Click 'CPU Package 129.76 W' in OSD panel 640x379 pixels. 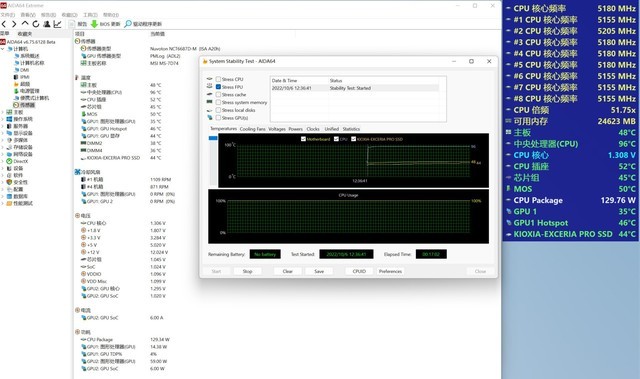tap(571, 200)
